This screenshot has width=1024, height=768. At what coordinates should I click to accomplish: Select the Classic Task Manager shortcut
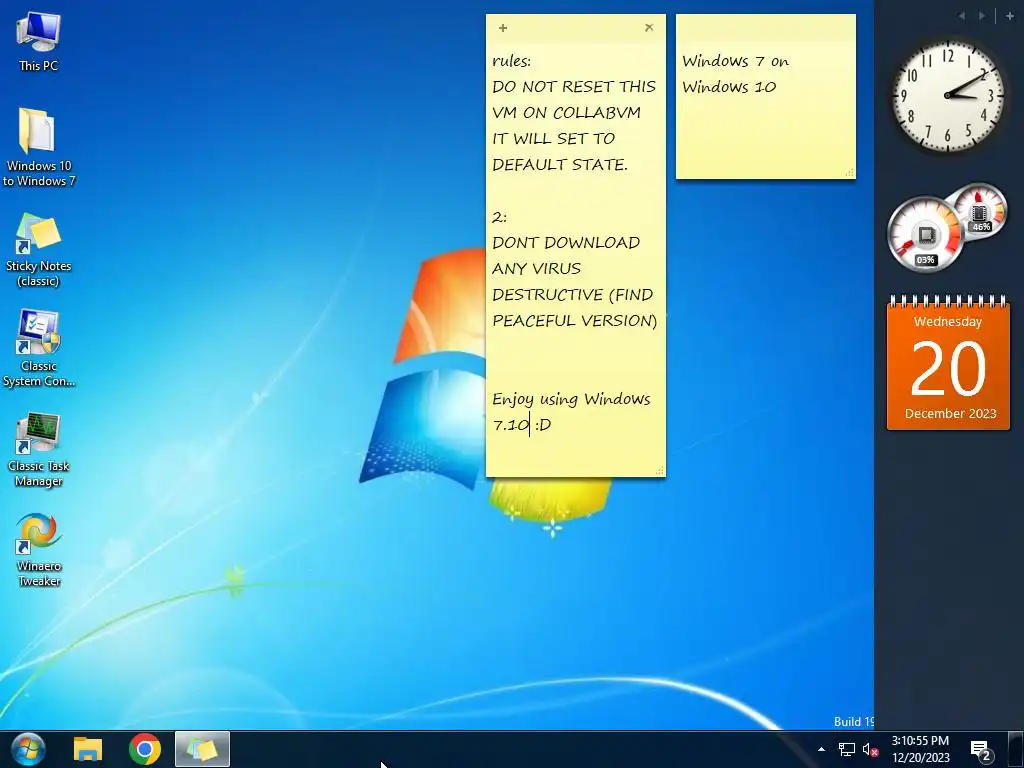pyautogui.click(x=38, y=449)
